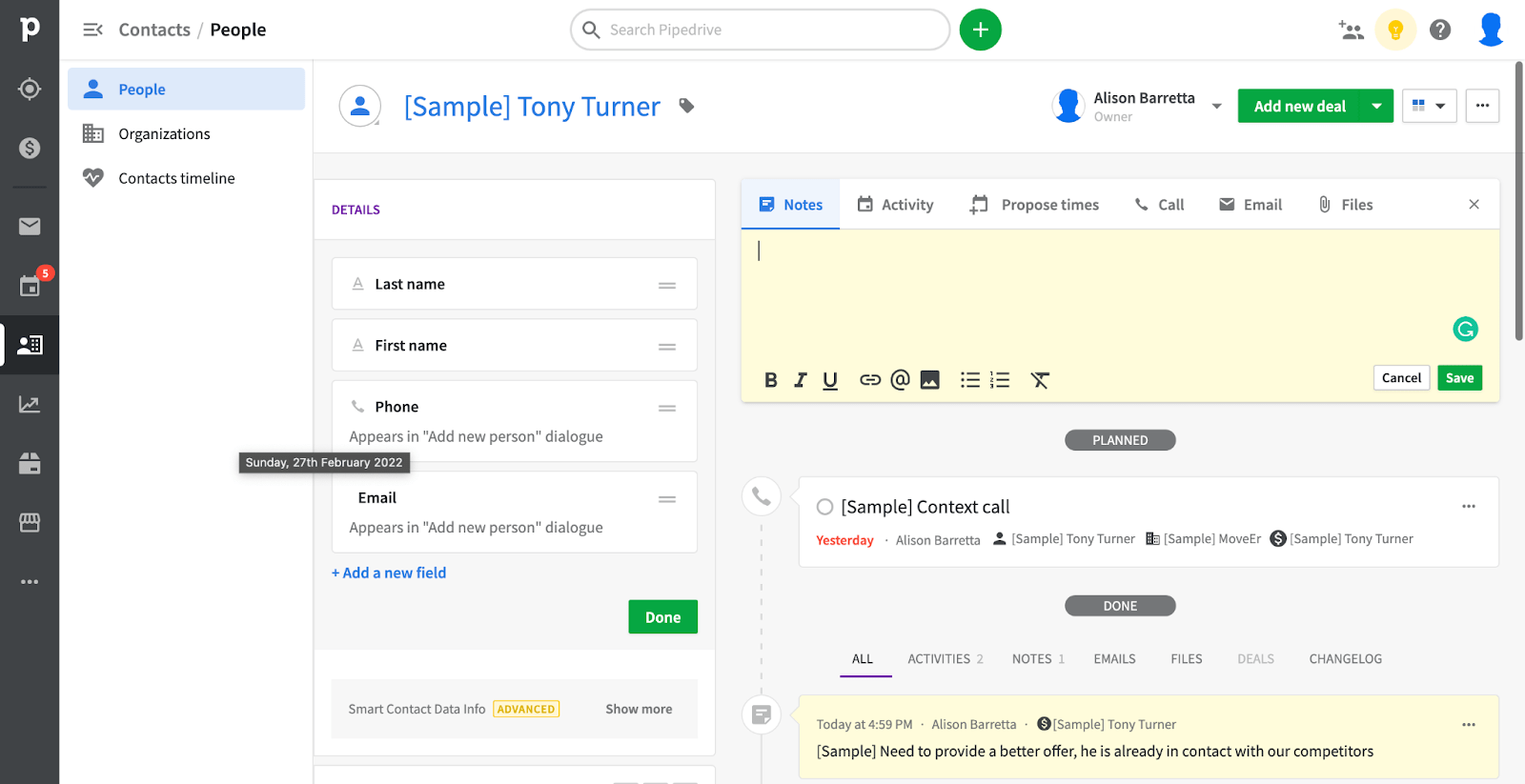
Task: Click the Add new deal button
Action: pyautogui.click(x=1300, y=106)
